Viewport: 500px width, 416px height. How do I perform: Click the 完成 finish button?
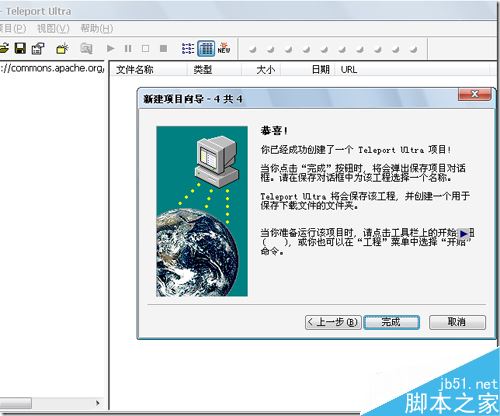[391, 322]
